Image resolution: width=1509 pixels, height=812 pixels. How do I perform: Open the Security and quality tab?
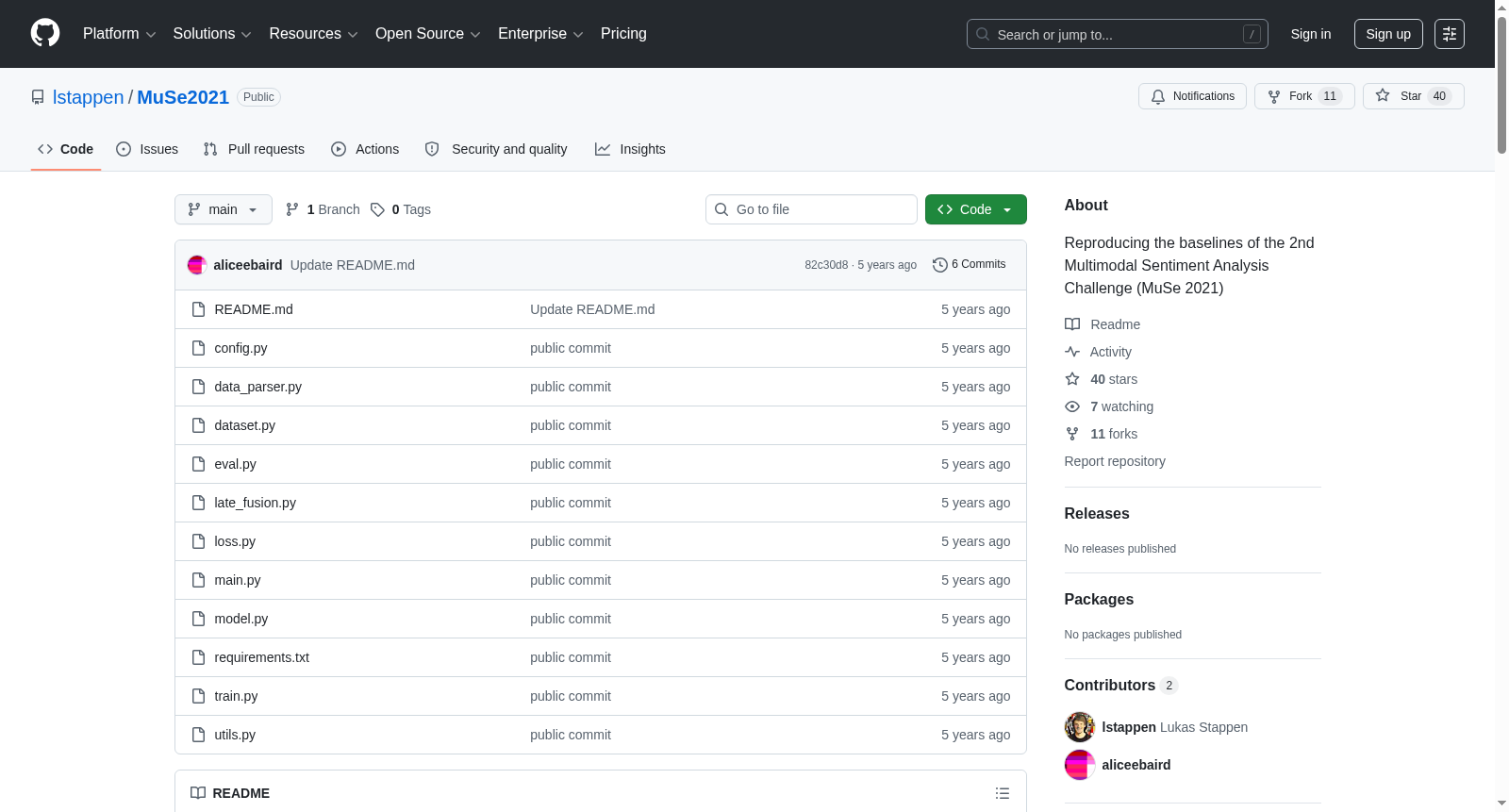pyautogui.click(x=496, y=149)
